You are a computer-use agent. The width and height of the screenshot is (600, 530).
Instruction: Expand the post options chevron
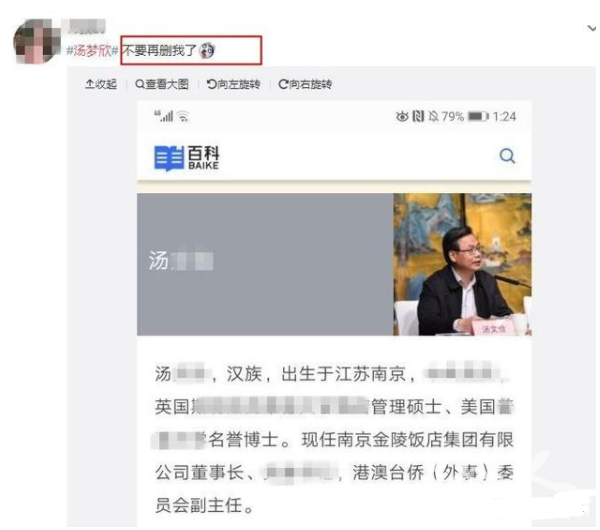(592, 28)
